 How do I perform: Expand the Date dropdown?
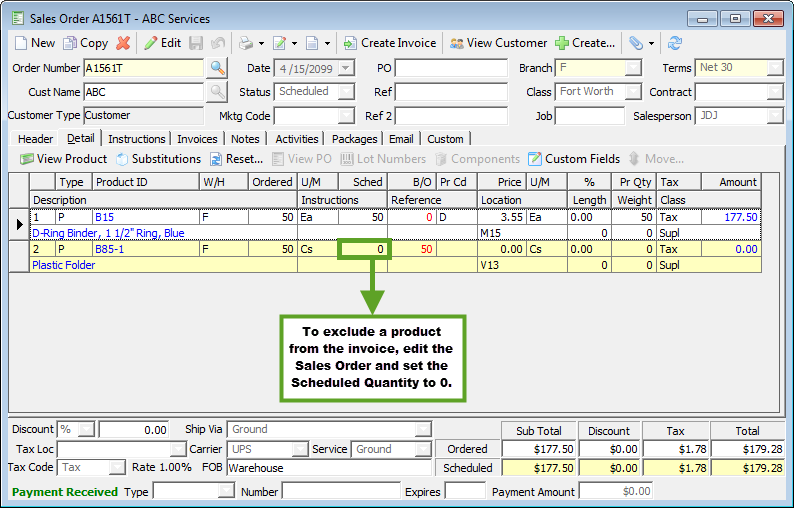pyautogui.click(x=346, y=68)
